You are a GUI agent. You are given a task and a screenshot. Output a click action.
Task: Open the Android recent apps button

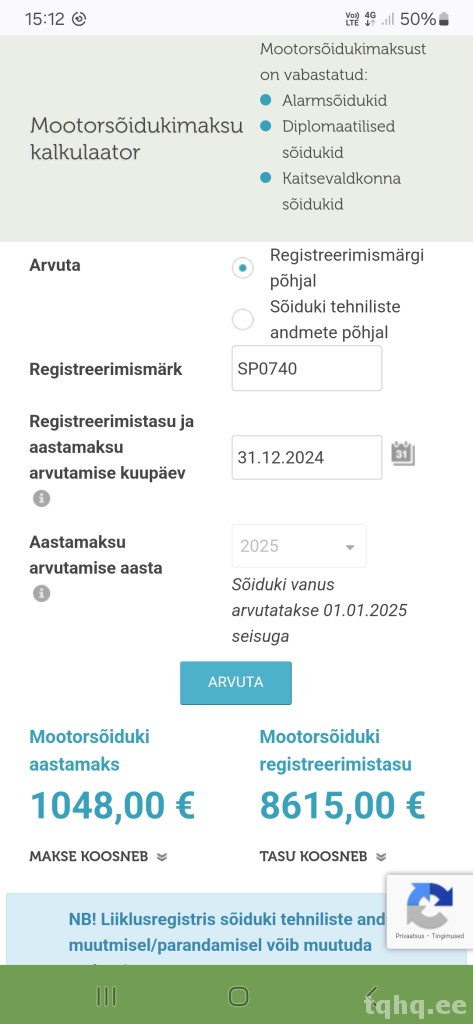[x=106, y=995]
